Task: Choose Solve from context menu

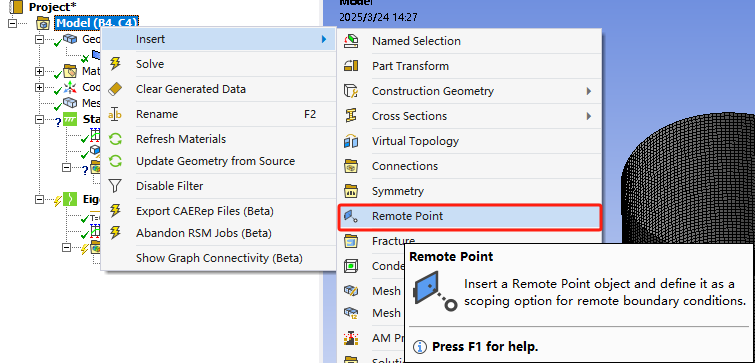Action: (219, 64)
